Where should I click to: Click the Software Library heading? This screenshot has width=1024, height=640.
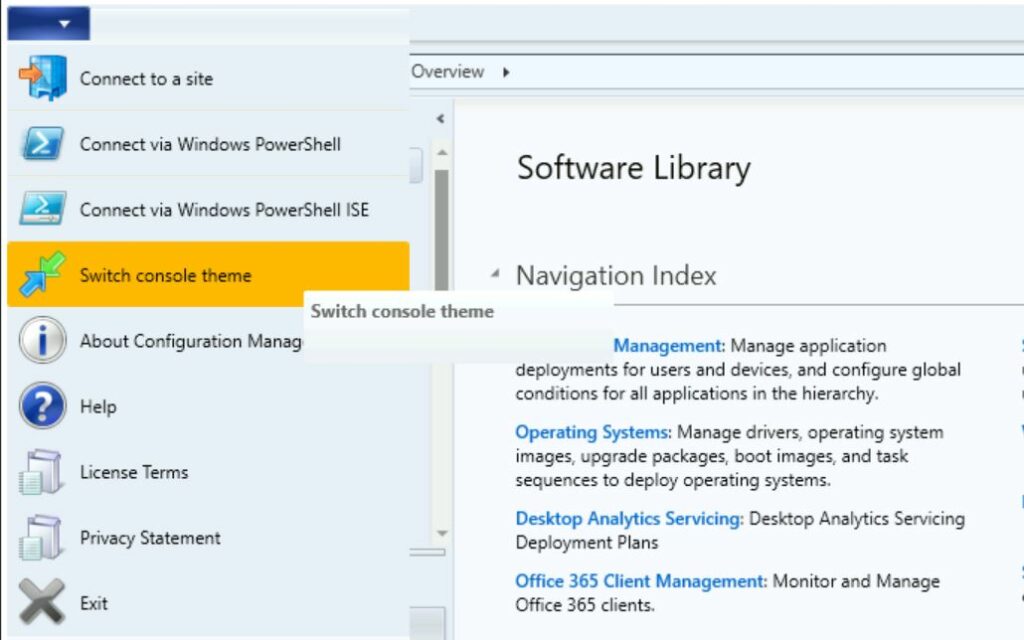point(633,168)
